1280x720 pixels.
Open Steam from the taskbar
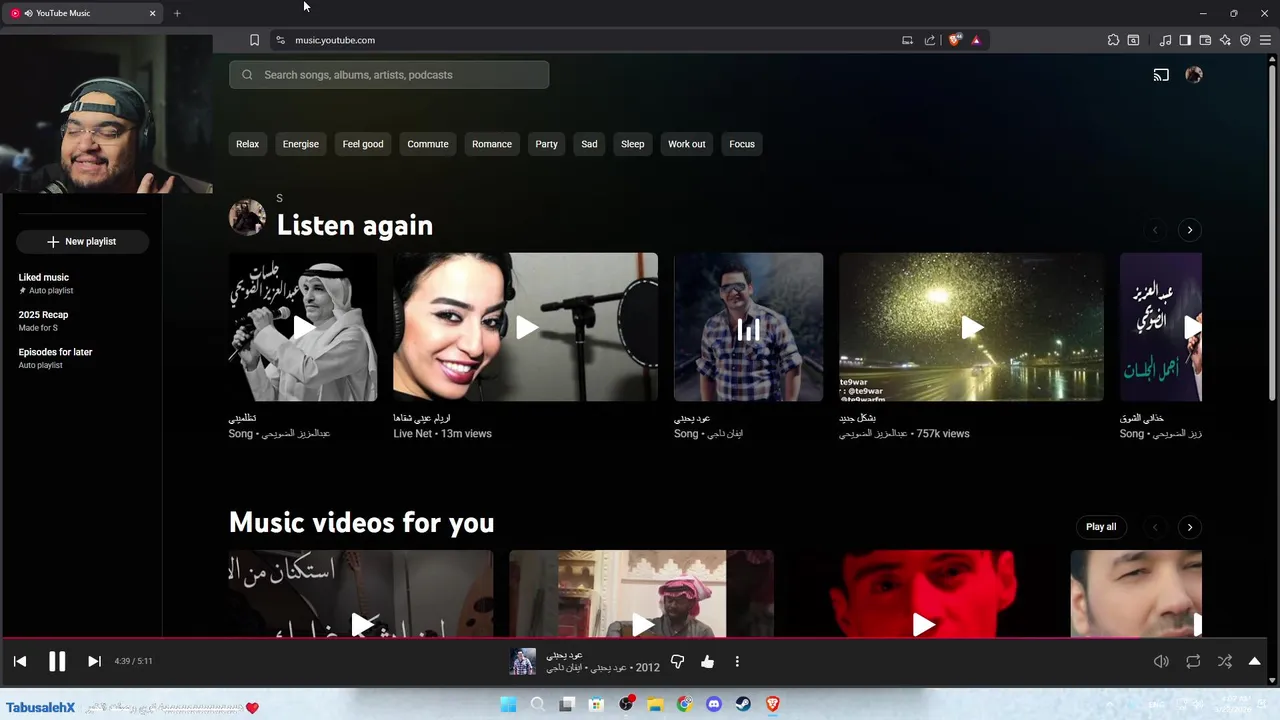click(x=743, y=704)
